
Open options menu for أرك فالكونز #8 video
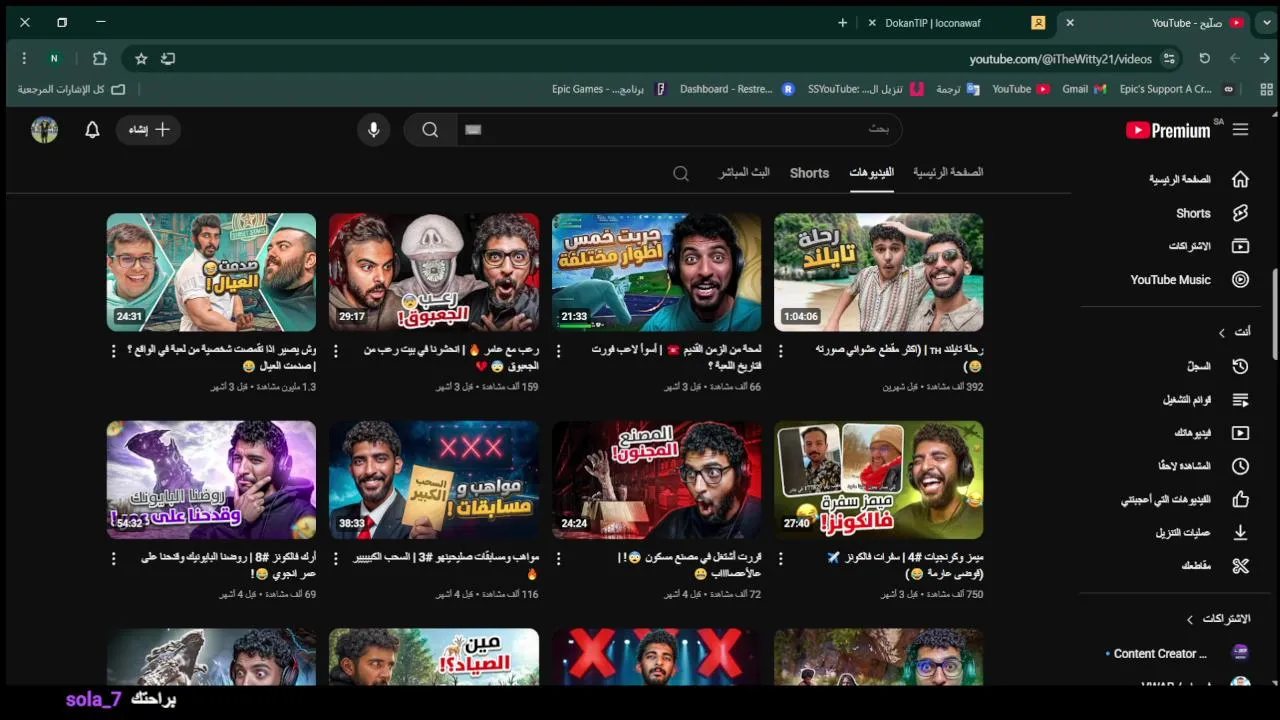coord(113,559)
